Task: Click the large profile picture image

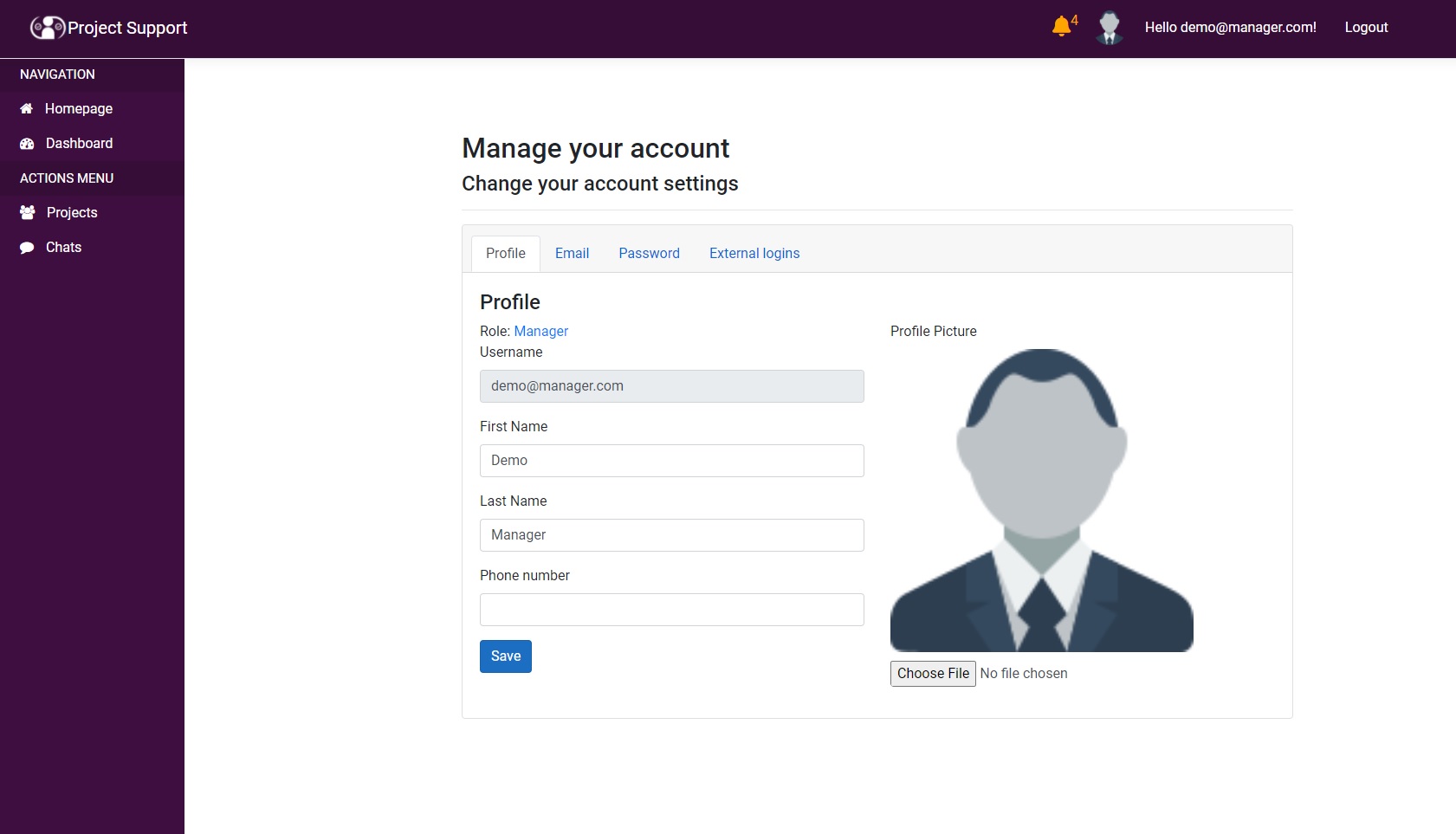Action: click(1042, 501)
